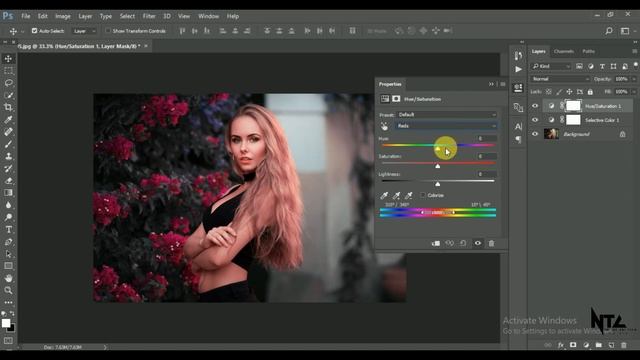Click the clip to layer icon

click(436, 243)
